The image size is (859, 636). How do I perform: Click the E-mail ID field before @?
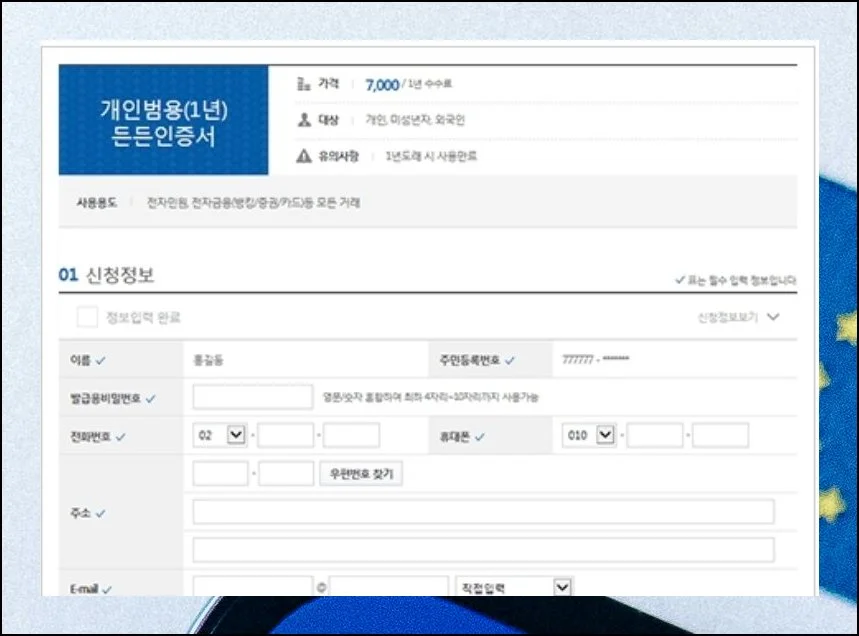(x=253, y=586)
